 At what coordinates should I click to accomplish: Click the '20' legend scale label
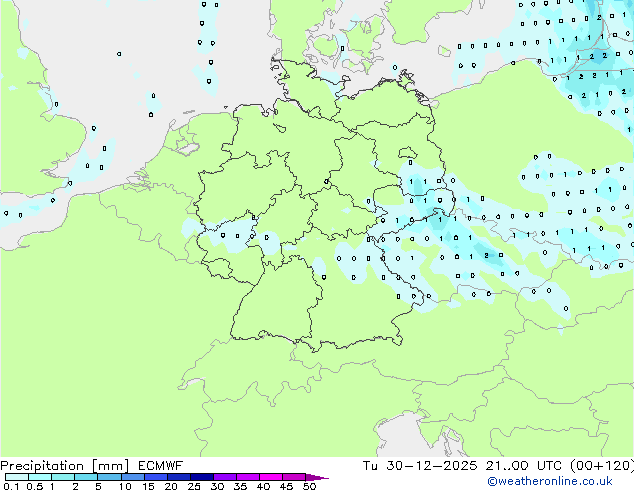(171, 486)
